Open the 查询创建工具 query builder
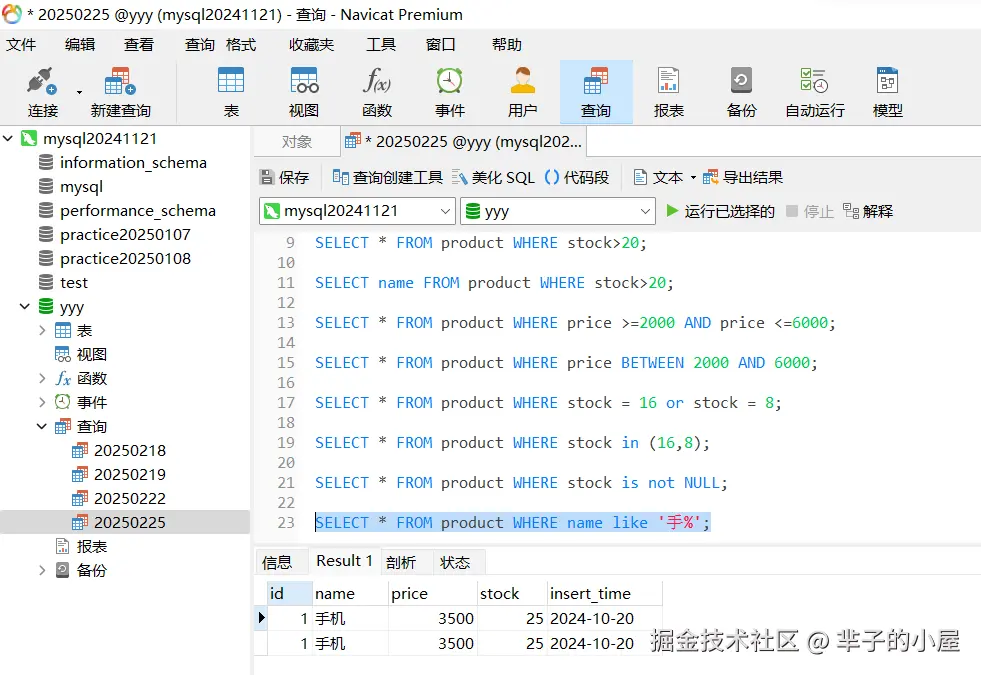The height and width of the screenshot is (675, 981). tap(387, 178)
